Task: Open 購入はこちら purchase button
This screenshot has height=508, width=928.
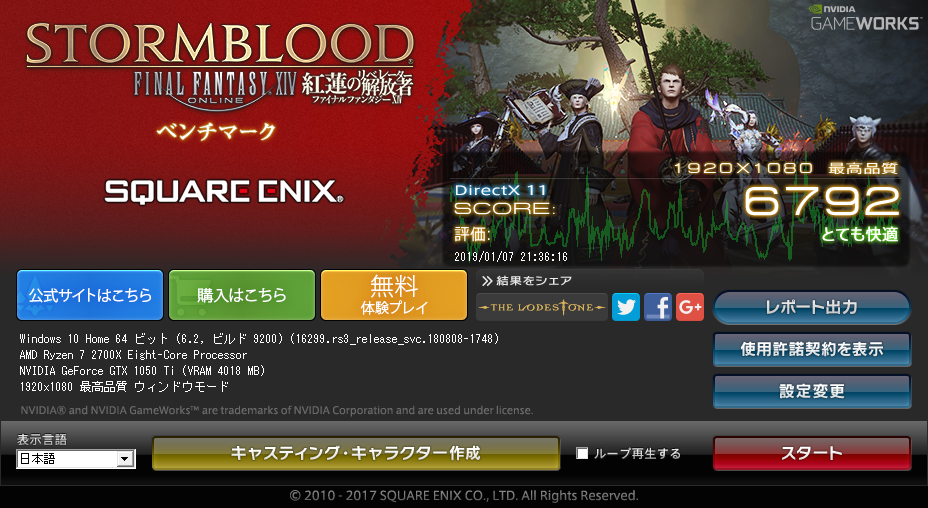Action: pyautogui.click(x=241, y=295)
